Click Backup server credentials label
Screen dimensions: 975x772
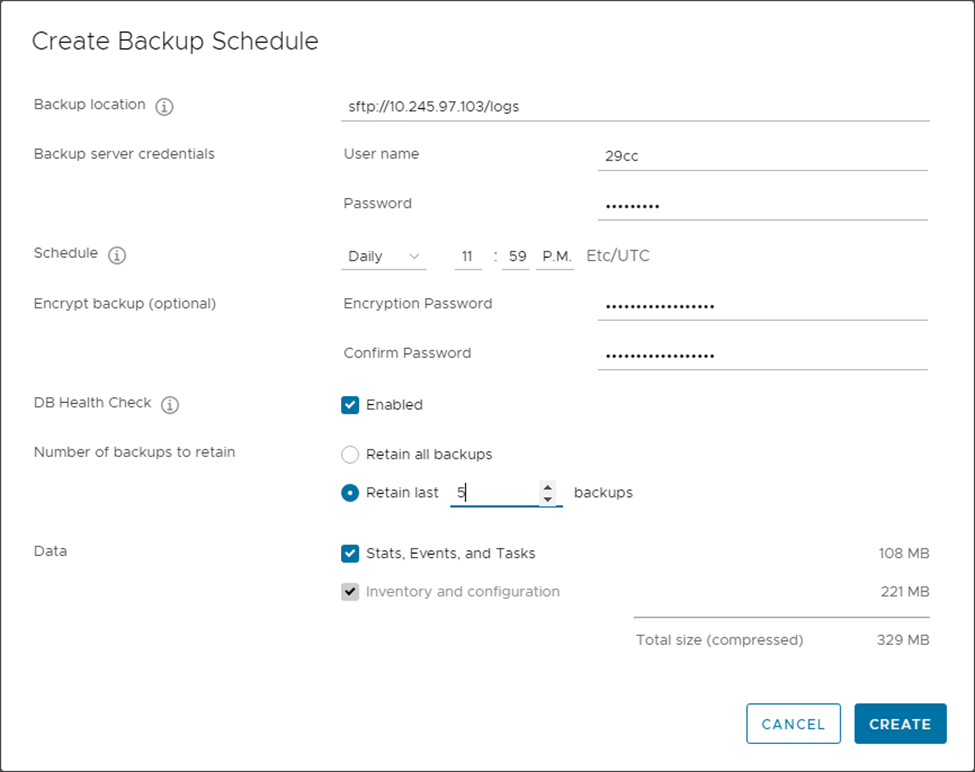tap(124, 154)
